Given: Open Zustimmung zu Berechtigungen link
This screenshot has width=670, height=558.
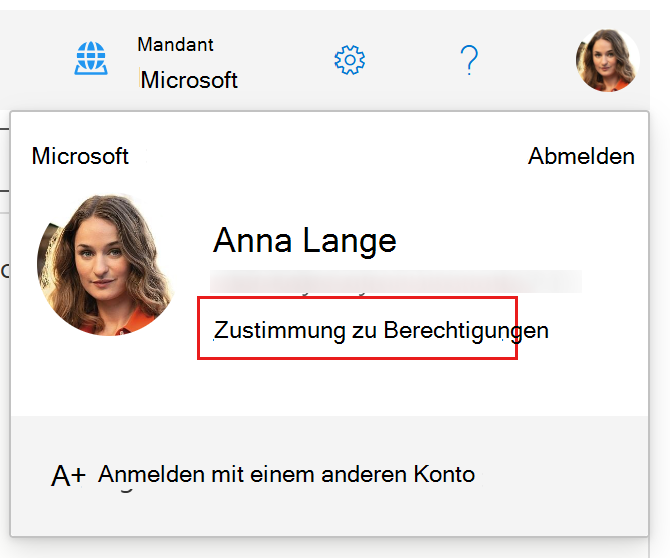Looking at the screenshot, I should click(381, 330).
